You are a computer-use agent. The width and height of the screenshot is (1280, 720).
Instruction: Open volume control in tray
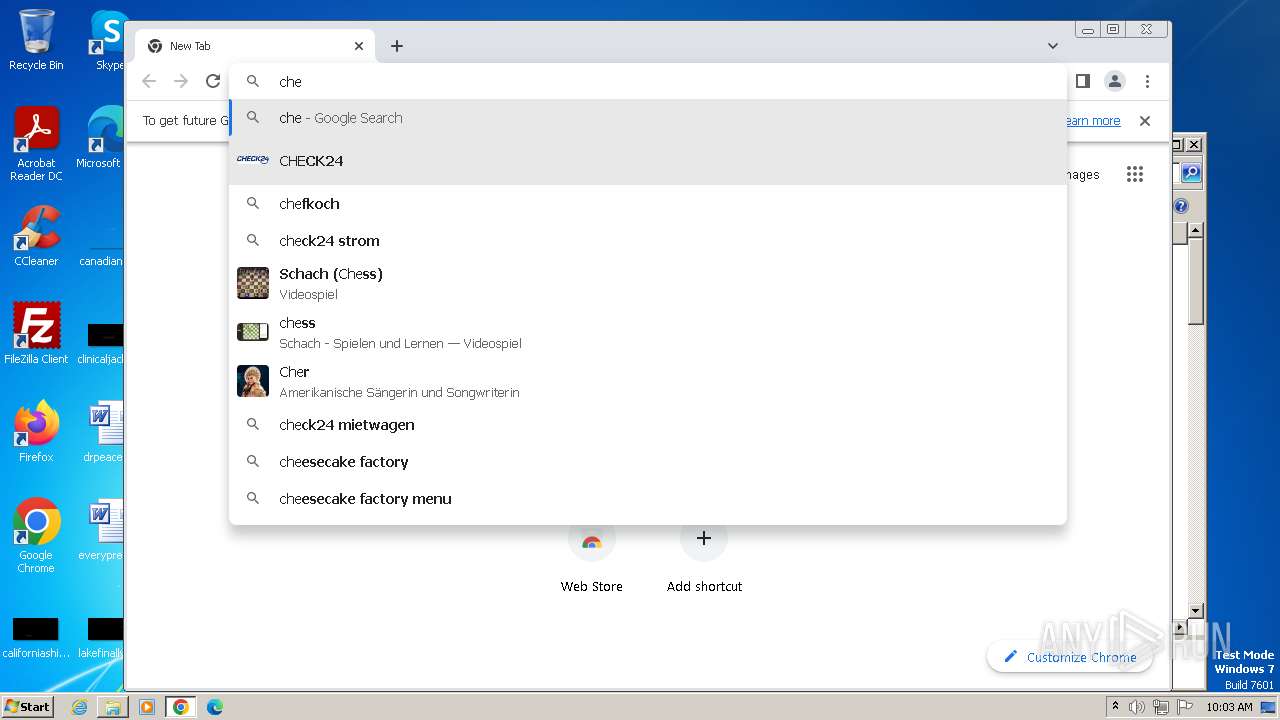[1137, 707]
